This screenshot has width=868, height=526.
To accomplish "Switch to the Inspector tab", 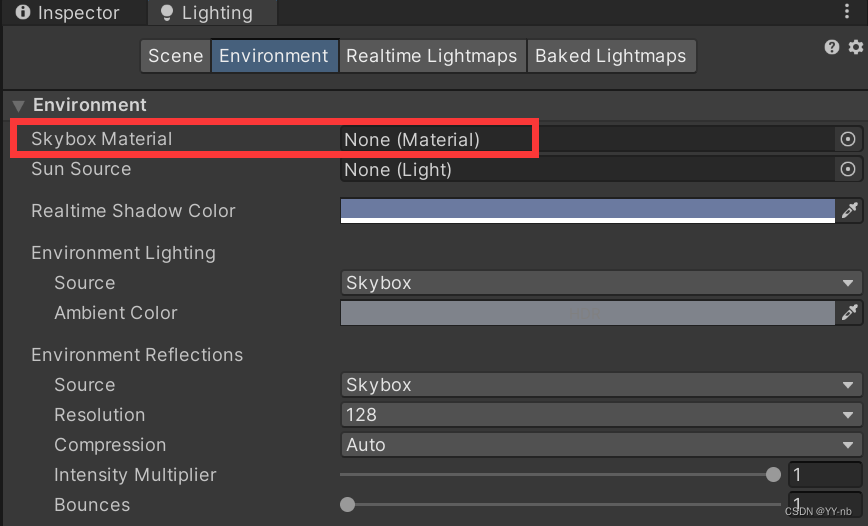I will [x=75, y=12].
